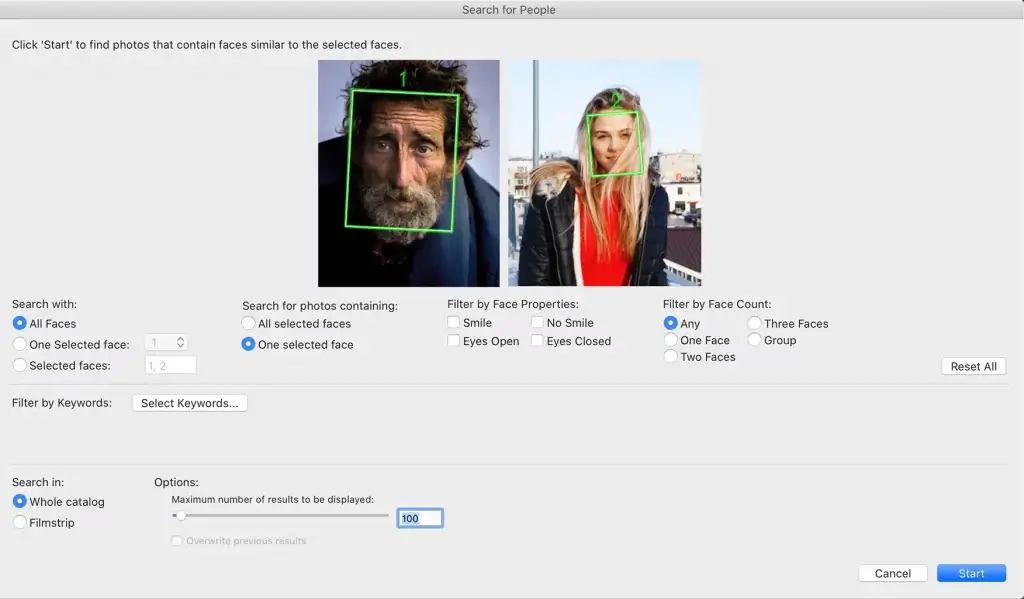Open the Select Keywords dialog
The width and height of the screenshot is (1024, 599).
(189, 403)
